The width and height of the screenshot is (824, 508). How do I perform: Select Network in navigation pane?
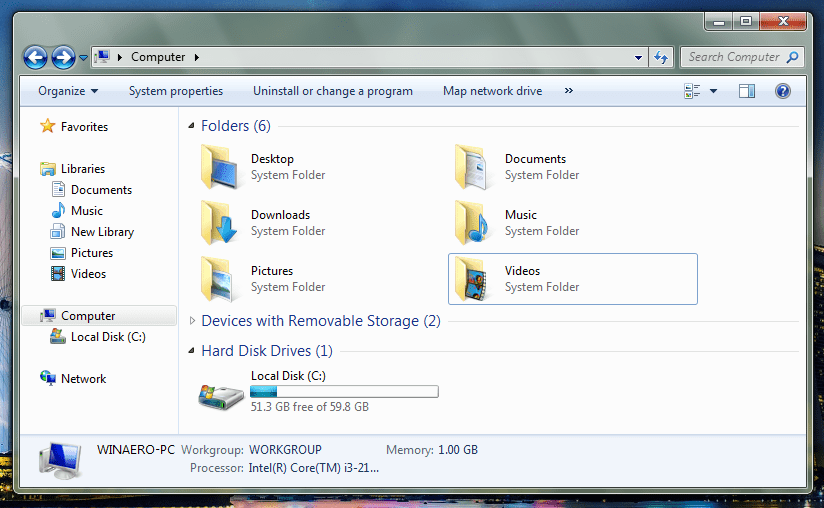pos(84,379)
